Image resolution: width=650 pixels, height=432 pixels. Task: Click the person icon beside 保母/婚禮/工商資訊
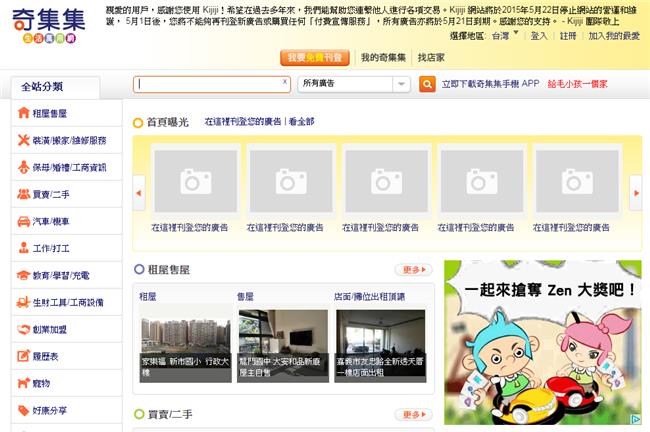(24, 167)
